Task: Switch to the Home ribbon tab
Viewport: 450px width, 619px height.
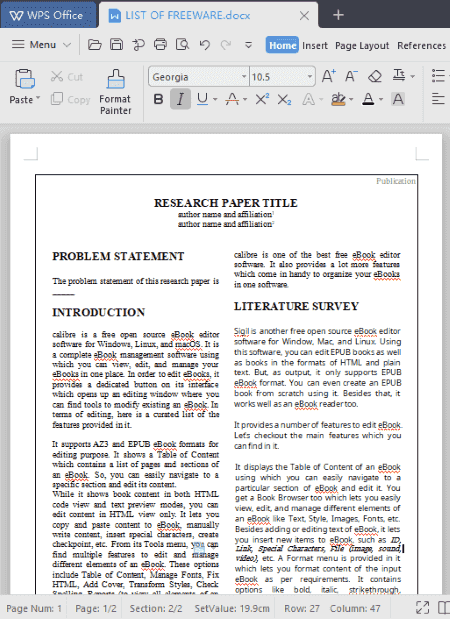Action: tap(282, 45)
